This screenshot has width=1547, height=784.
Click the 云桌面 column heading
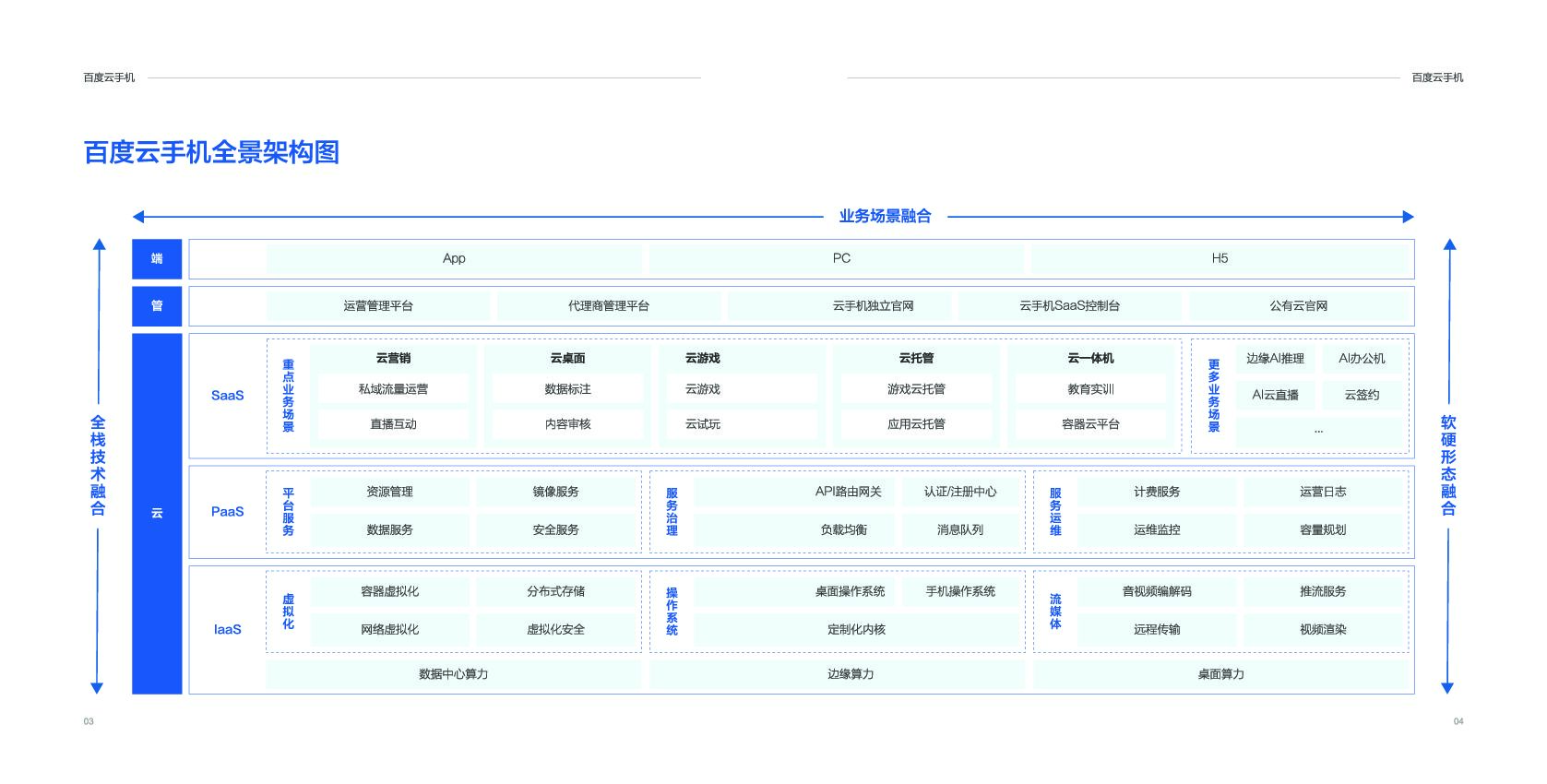(x=567, y=358)
